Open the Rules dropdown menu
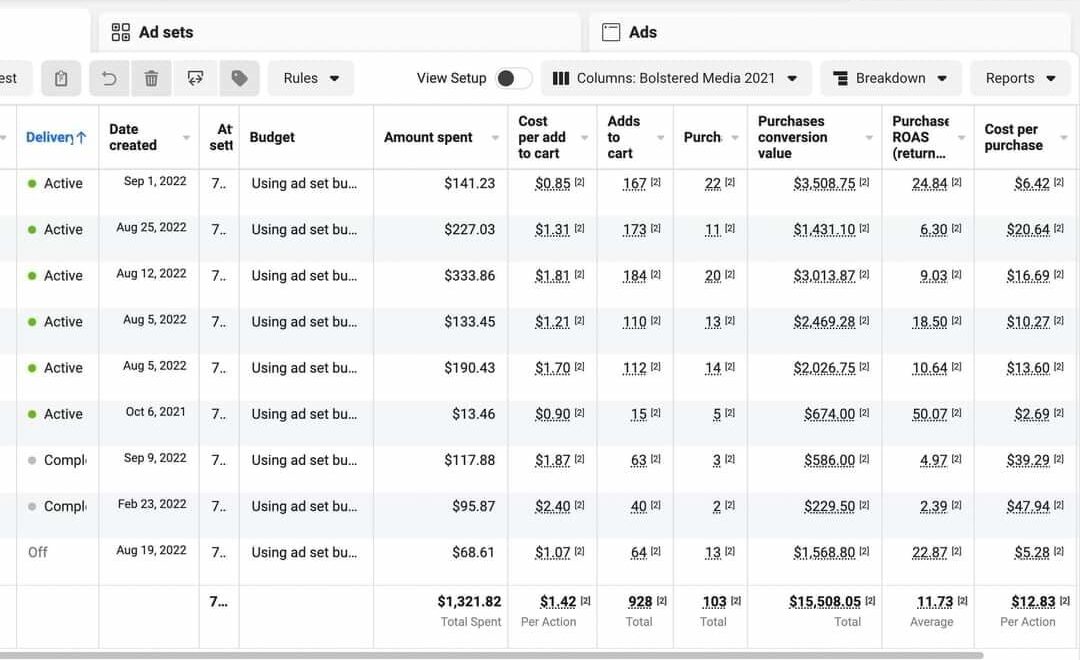1080x660 pixels. [x=311, y=78]
